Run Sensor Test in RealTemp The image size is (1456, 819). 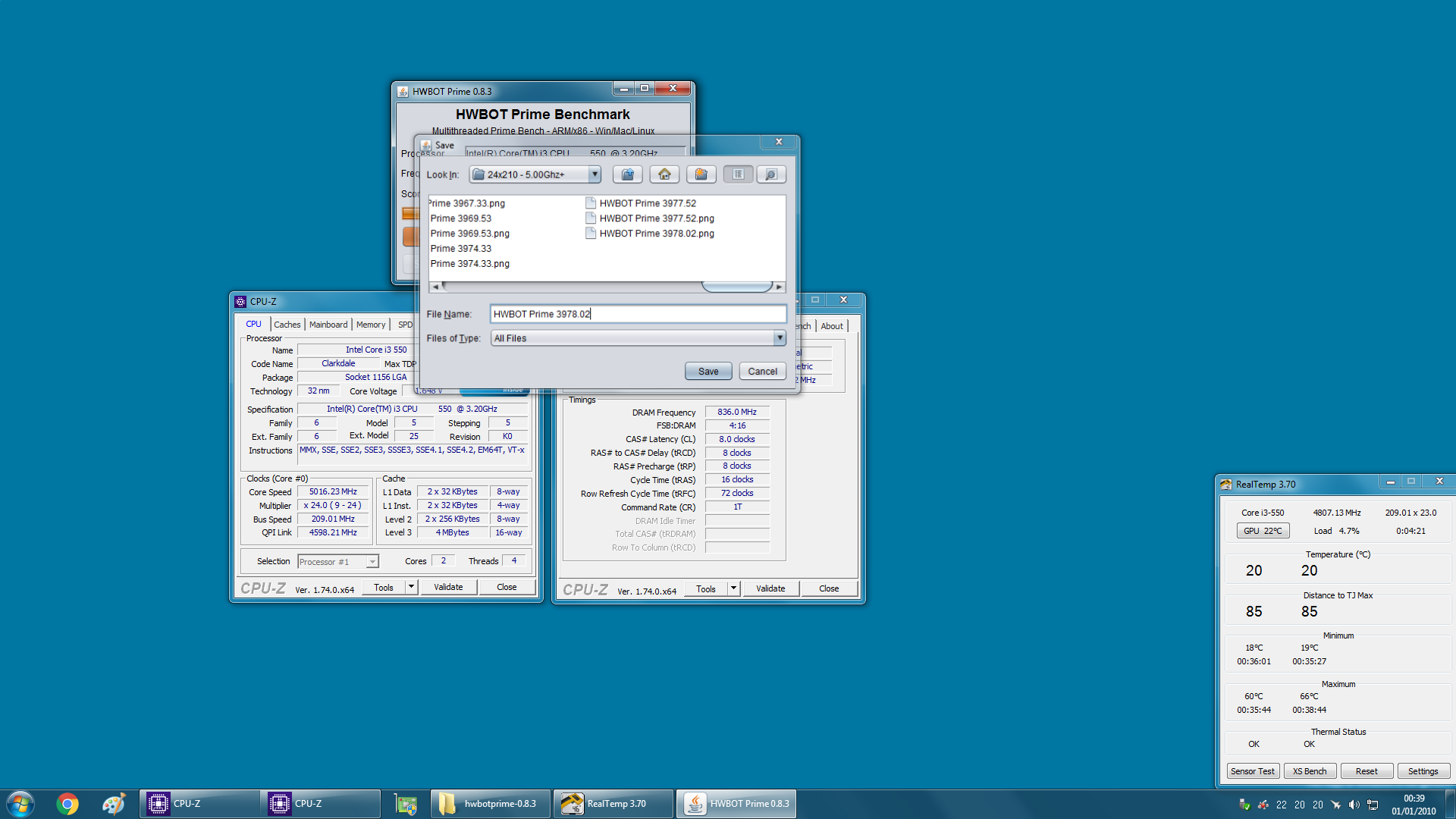(x=1253, y=771)
